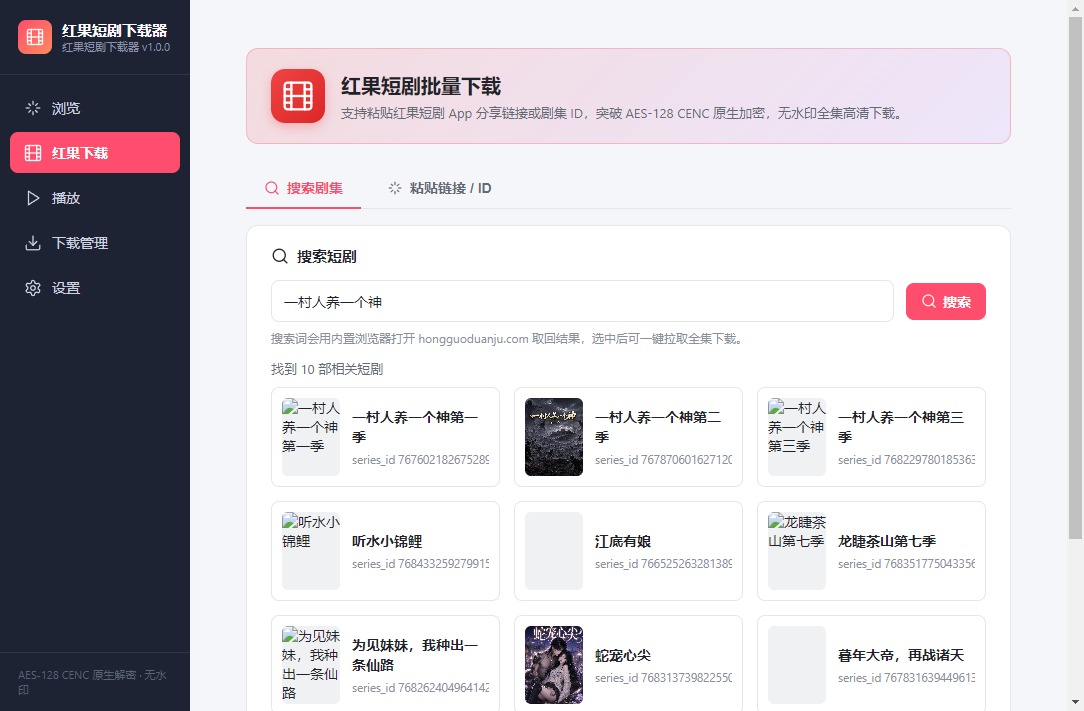This screenshot has width=1084, height=711.
Task: Open the 浏览 sidebar menu
Action: [95, 108]
